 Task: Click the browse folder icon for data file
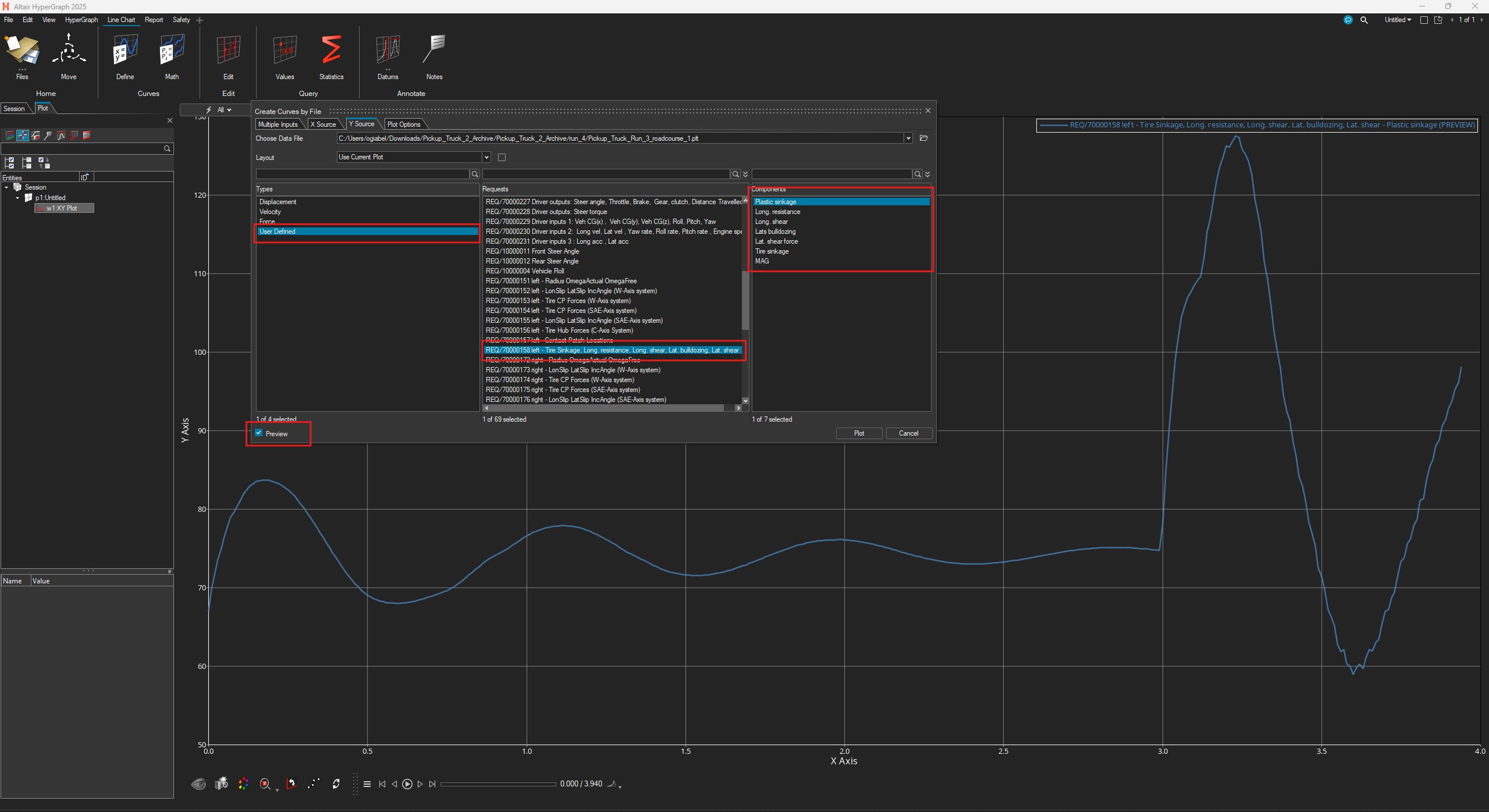point(923,138)
